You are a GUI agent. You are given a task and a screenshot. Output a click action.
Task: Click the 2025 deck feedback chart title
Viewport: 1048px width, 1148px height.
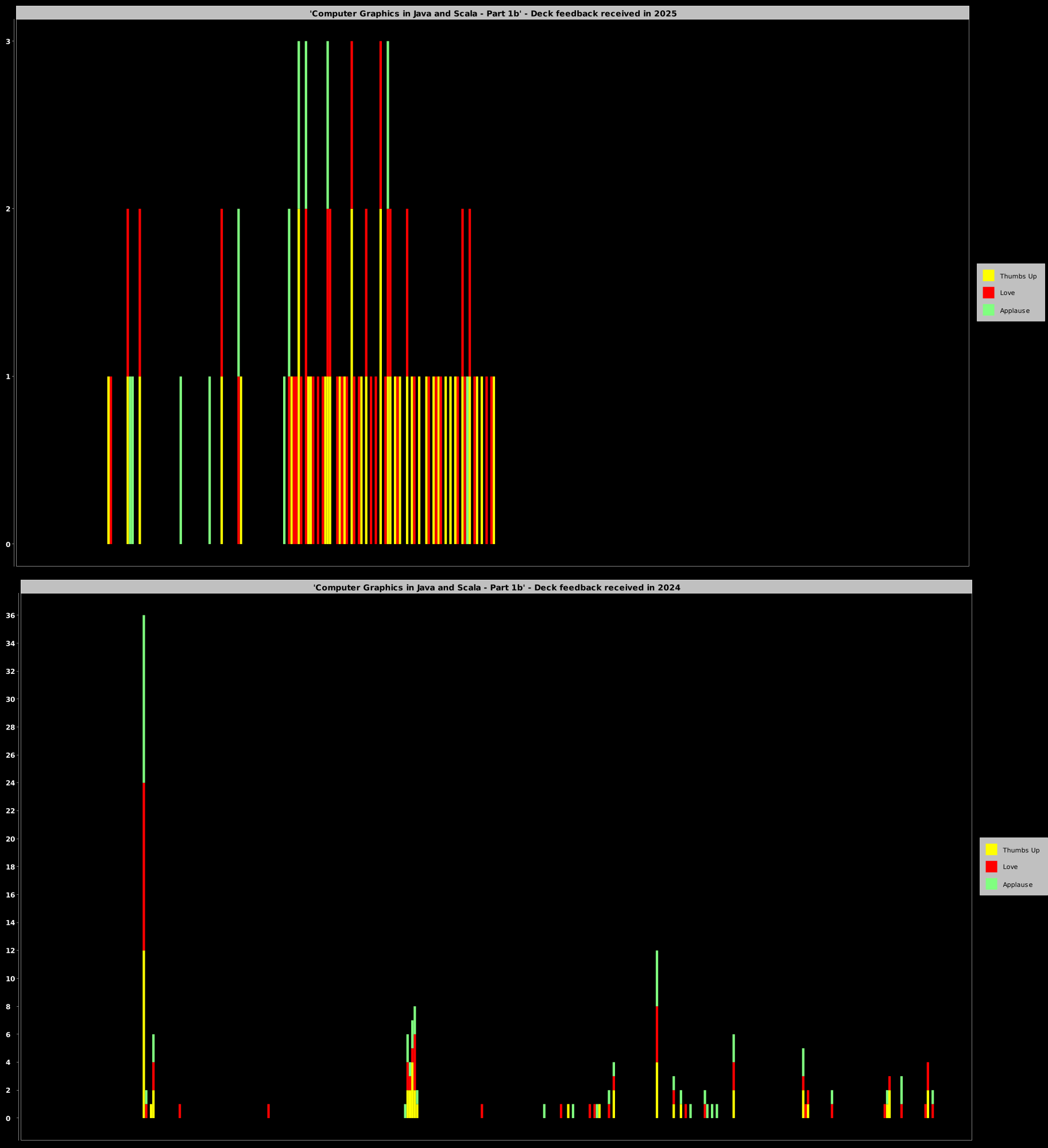pos(493,13)
